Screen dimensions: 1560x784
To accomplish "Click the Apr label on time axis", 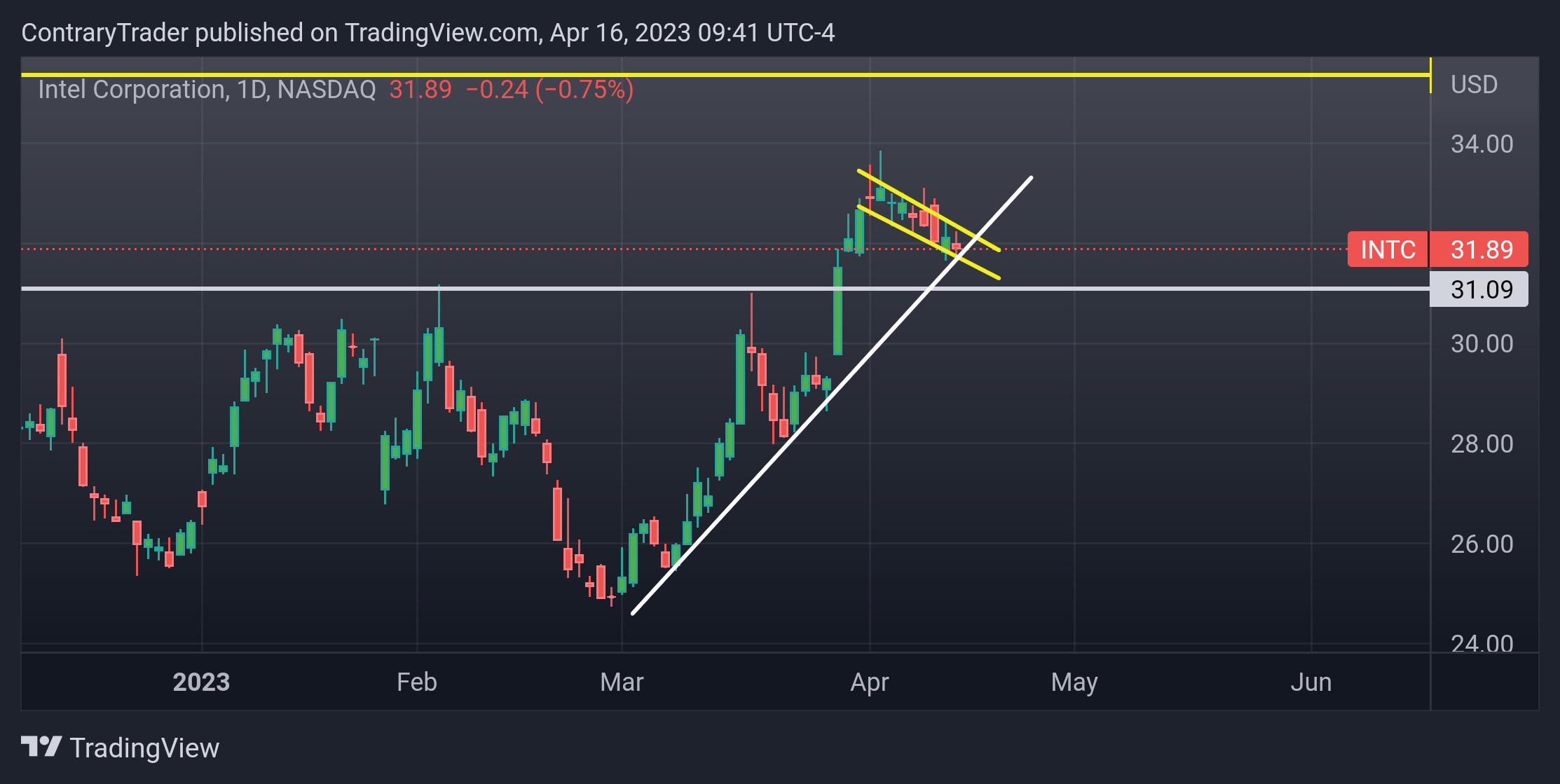I will click(x=869, y=682).
